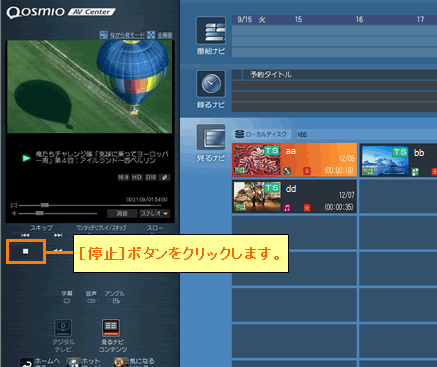Click the TS badge on recording bb
The image size is (437, 367).
coord(400,152)
